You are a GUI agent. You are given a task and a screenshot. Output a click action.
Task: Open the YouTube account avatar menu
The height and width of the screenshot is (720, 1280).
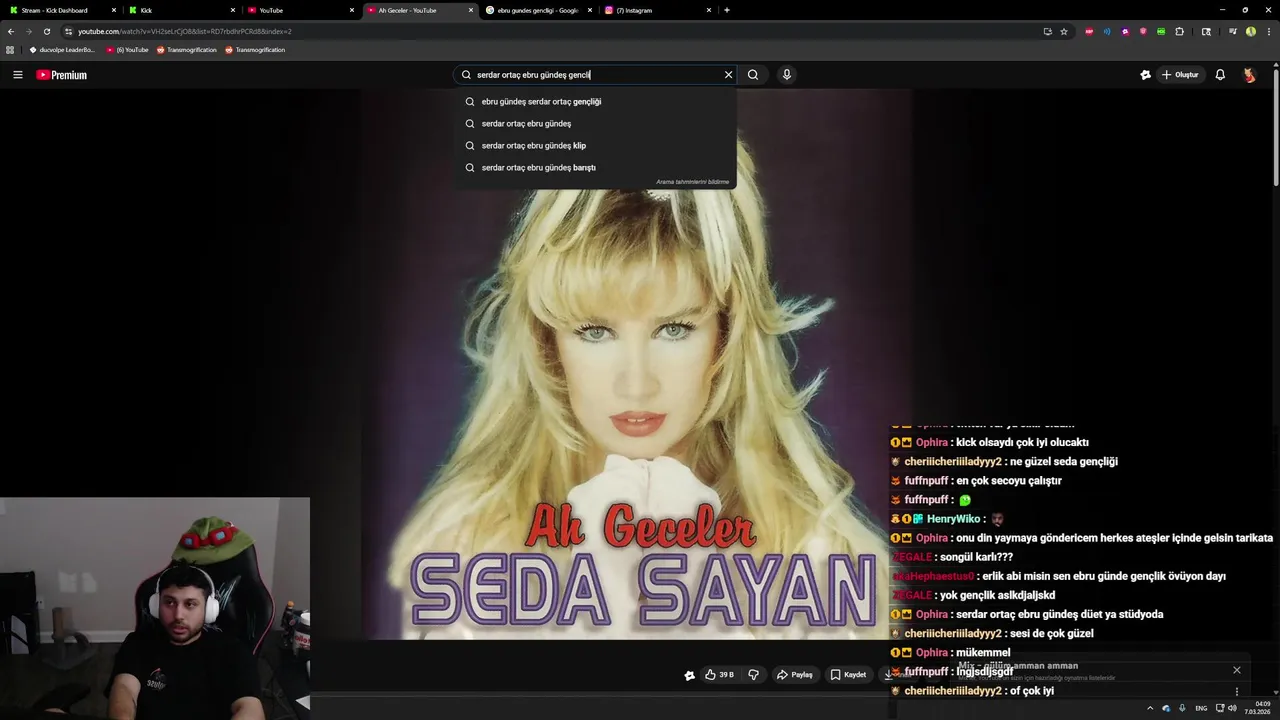coord(1249,75)
